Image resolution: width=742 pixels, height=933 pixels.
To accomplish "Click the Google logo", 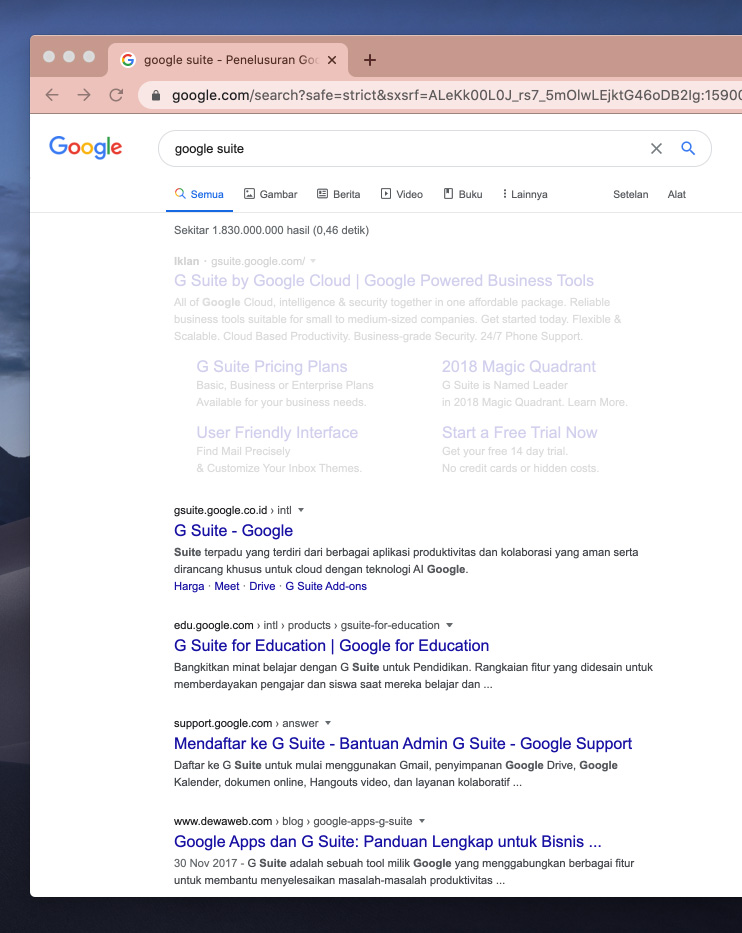I will (x=86, y=147).
